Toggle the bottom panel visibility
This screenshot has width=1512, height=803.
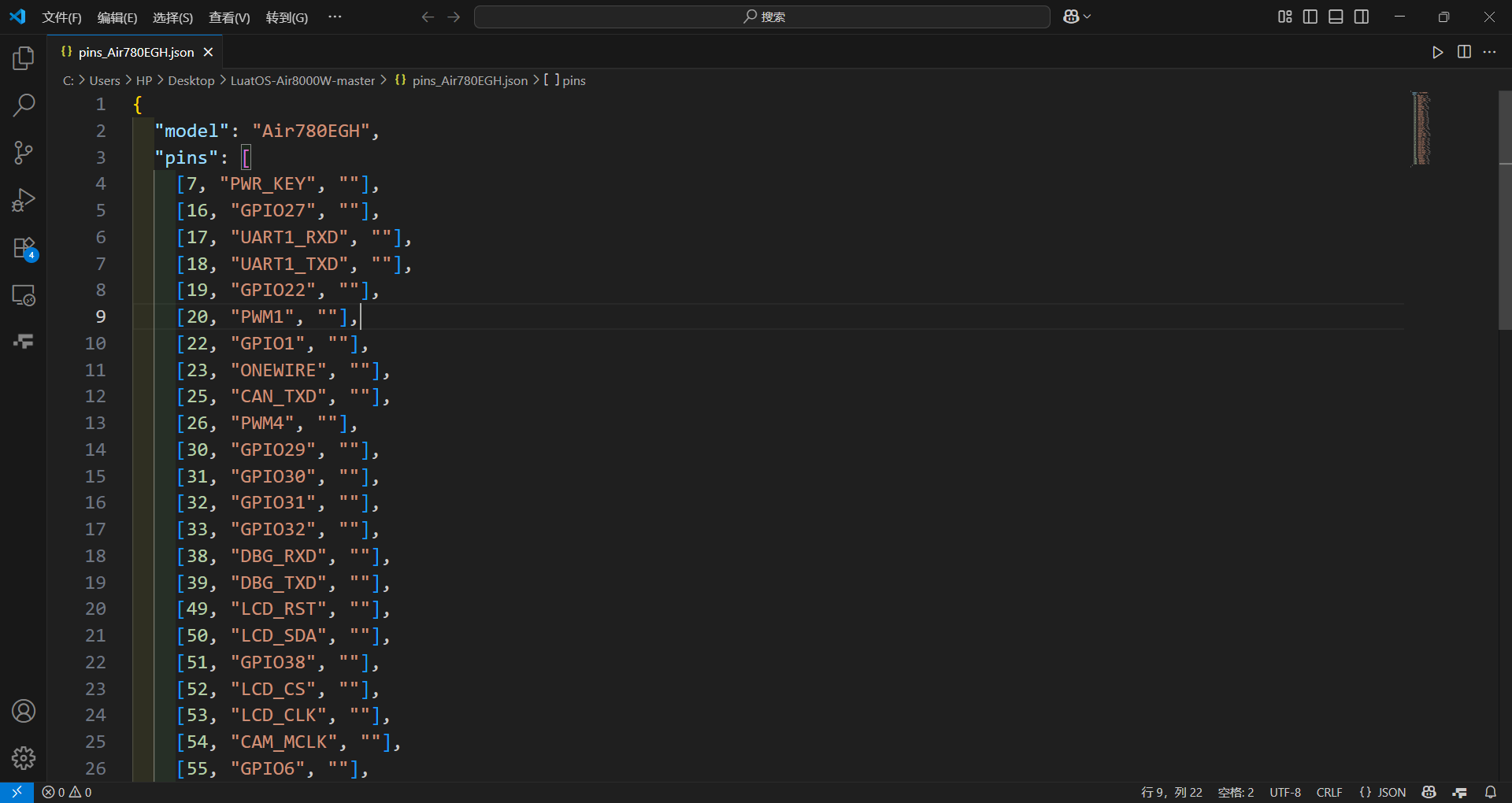click(1336, 17)
